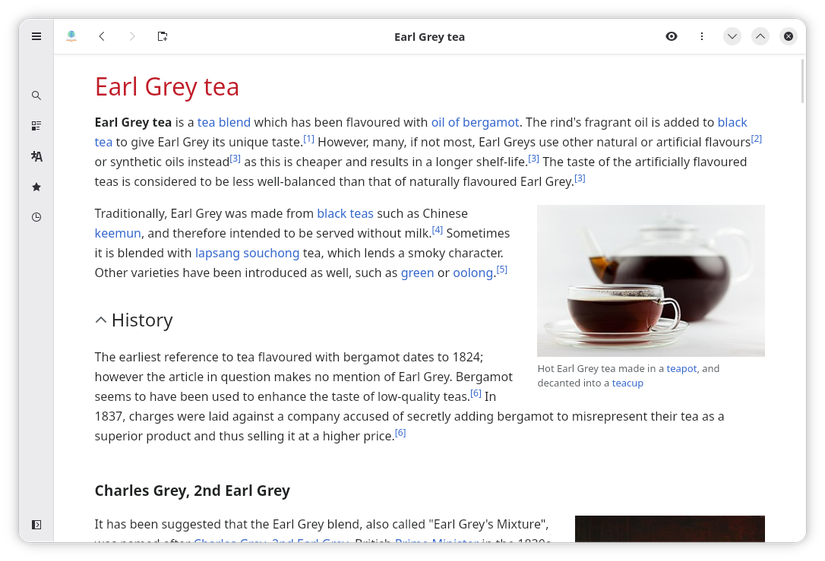Show table of contents sidebar icon
This screenshot has width=825, height=561.
click(36, 126)
